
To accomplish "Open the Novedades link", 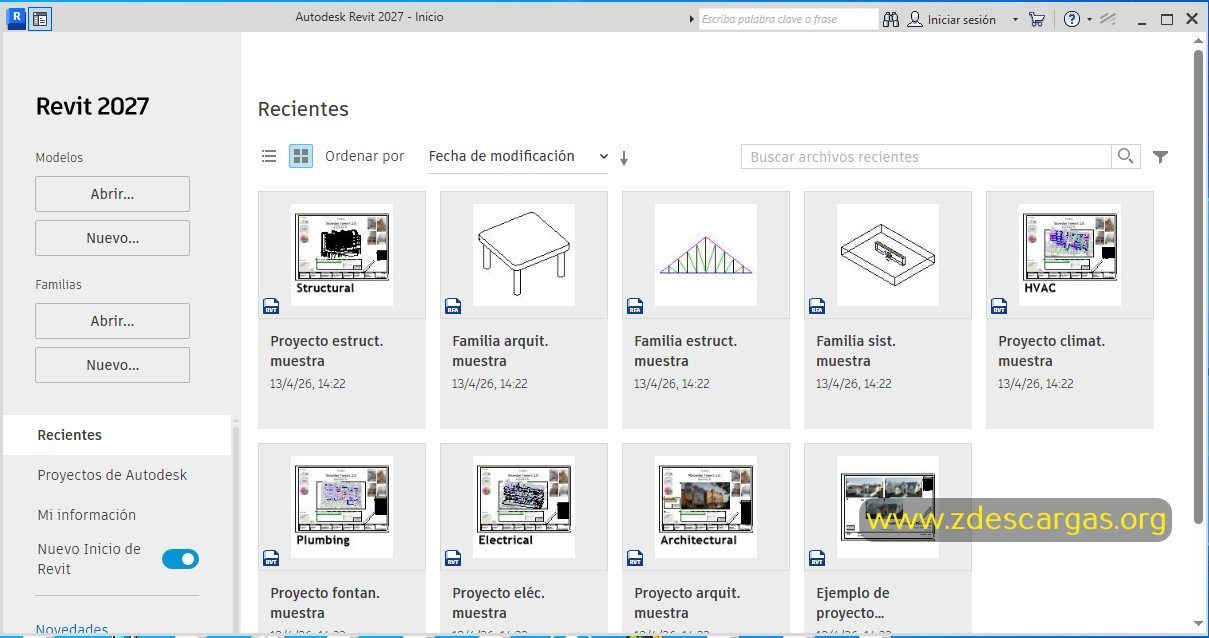I will [72, 629].
